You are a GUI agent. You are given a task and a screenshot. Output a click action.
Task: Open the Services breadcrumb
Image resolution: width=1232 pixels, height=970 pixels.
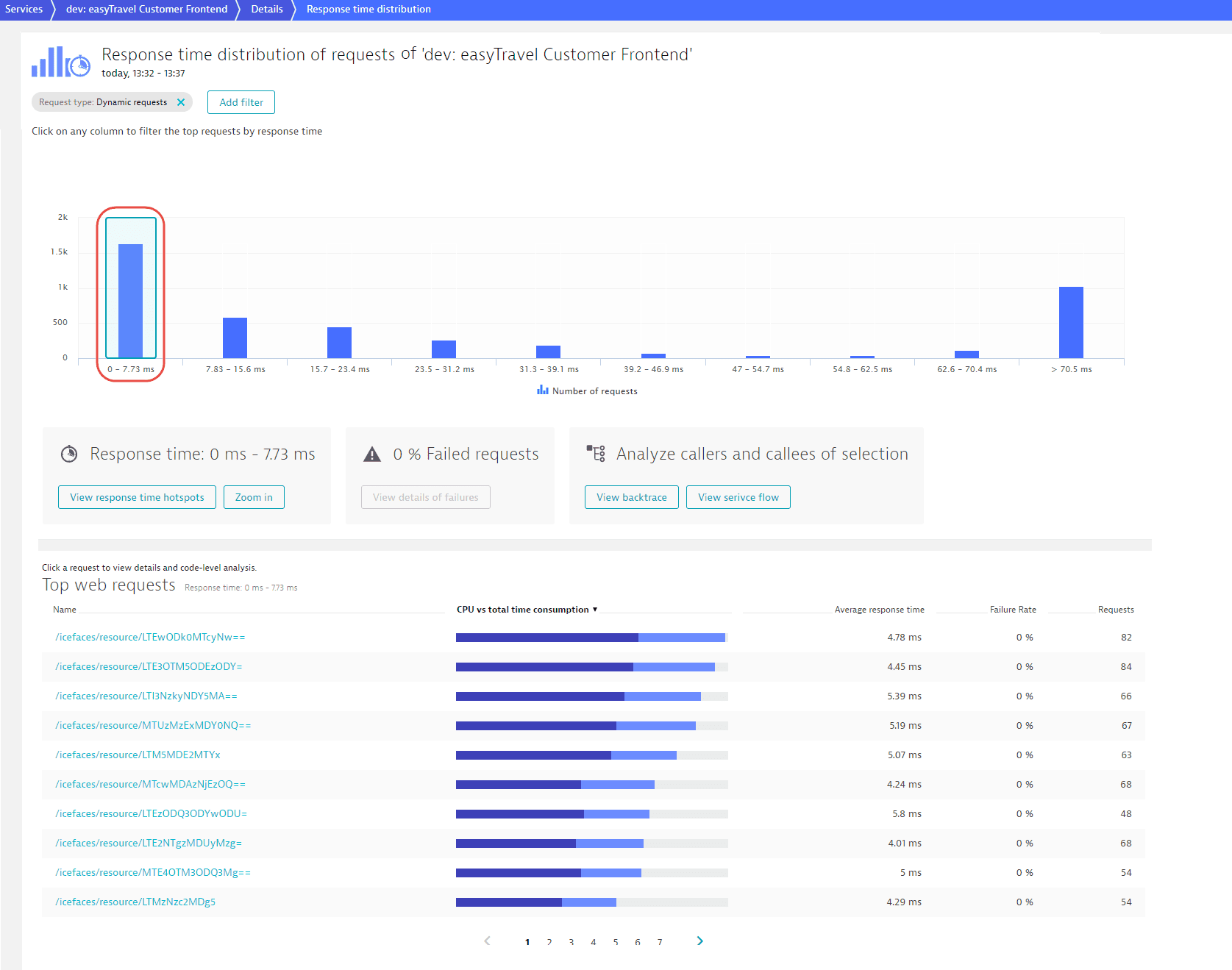24,10
